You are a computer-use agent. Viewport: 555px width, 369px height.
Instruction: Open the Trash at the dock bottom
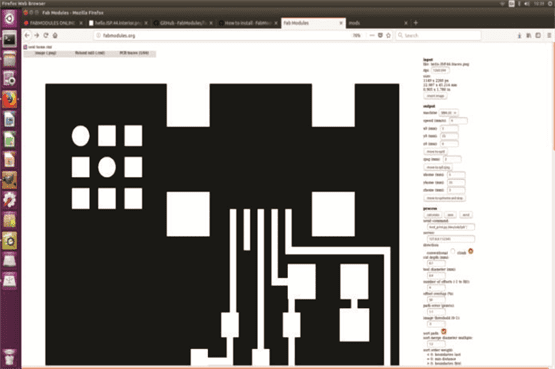coord(10,357)
